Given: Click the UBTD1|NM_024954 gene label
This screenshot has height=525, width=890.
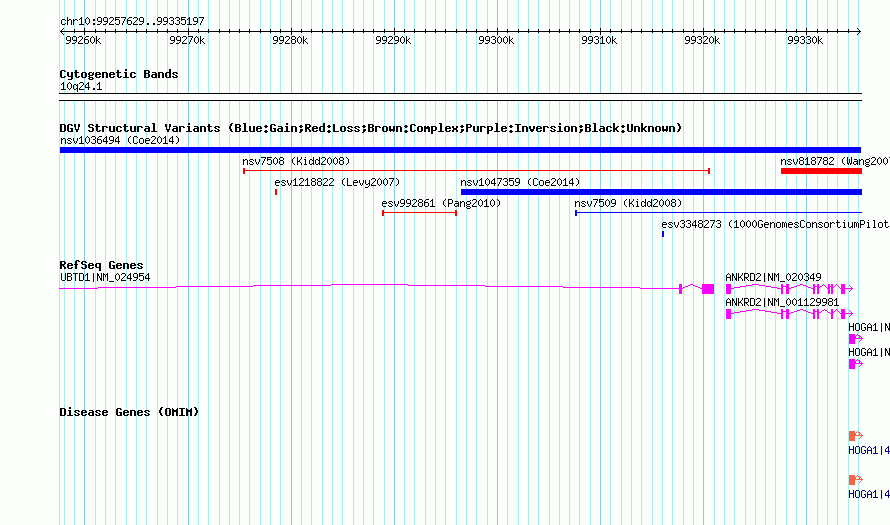Looking at the screenshot, I should [105, 278].
